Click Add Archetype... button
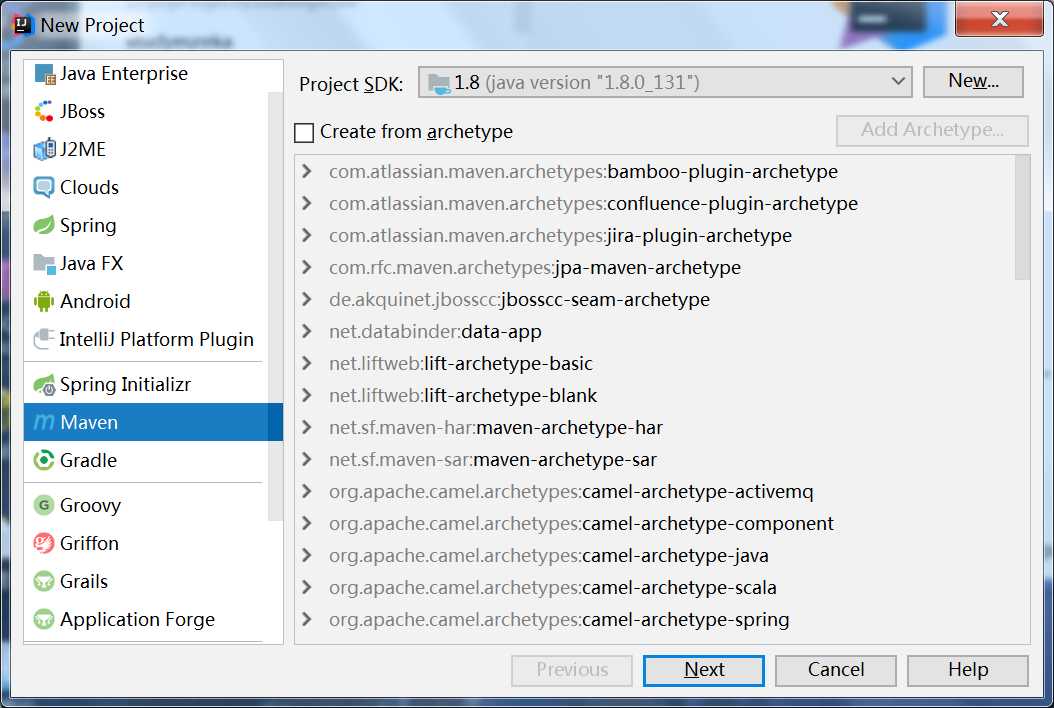Image resolution: width=1054 pixels, height=708 pixels. (x=932, y=130)
